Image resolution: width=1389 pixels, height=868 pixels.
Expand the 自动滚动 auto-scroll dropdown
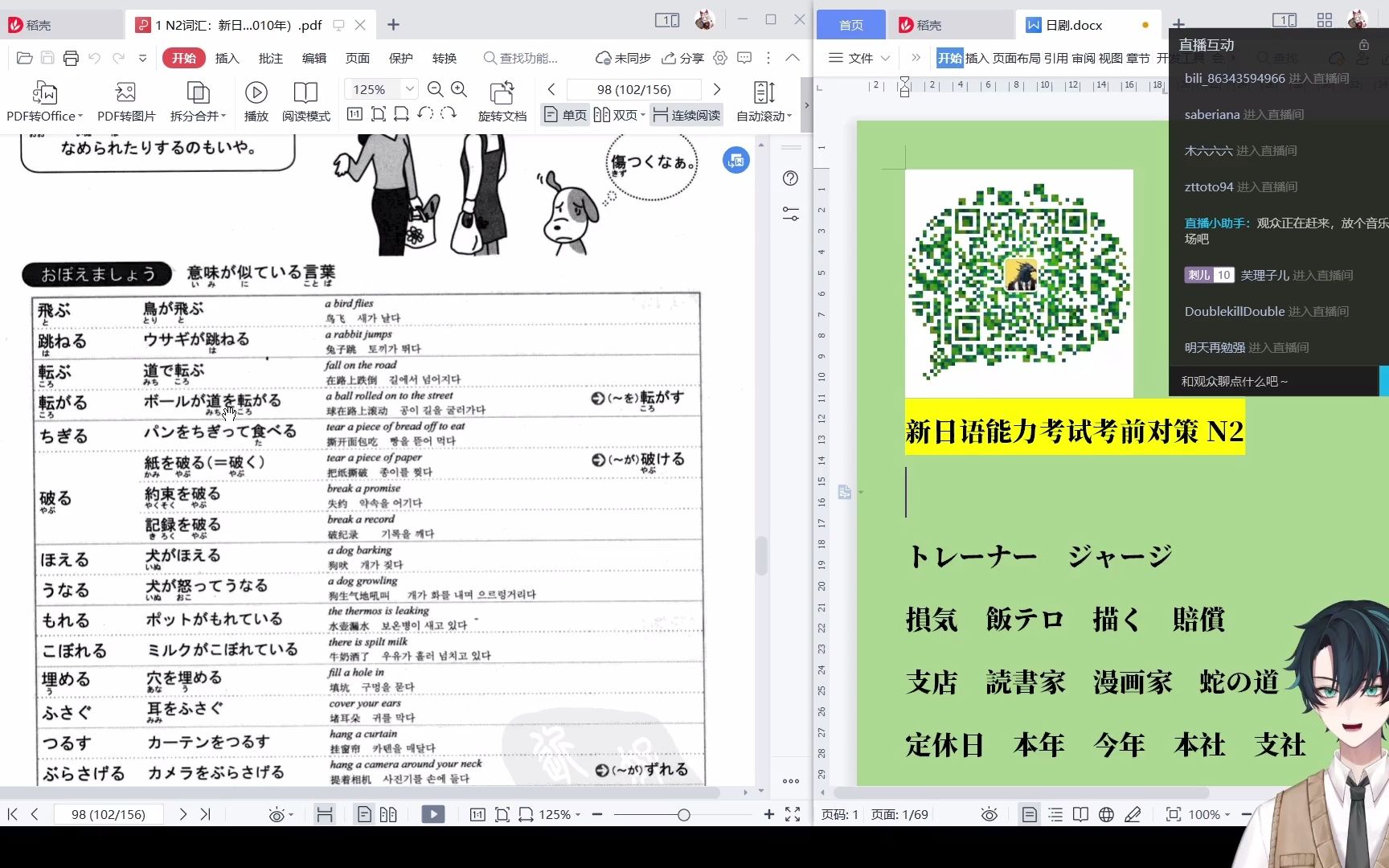(789, 117)
